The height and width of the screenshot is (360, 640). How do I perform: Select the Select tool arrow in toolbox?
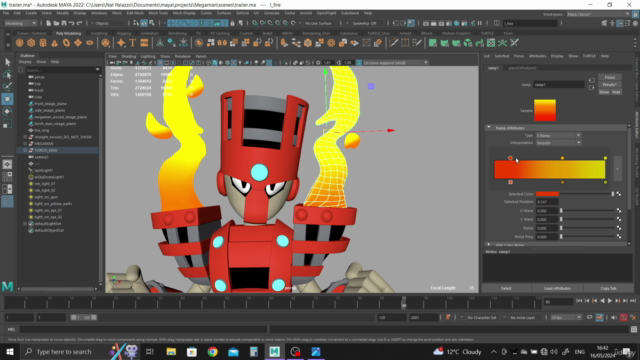tap(7, 62)
